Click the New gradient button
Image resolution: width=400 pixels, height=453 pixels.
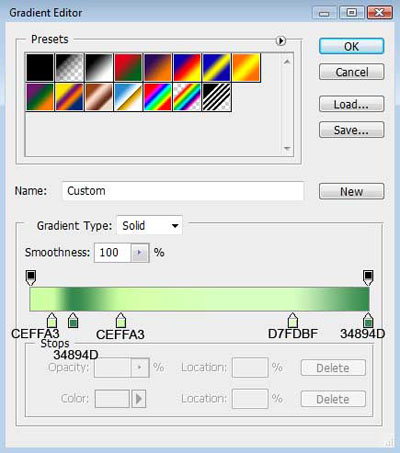[x=351, y=192]
